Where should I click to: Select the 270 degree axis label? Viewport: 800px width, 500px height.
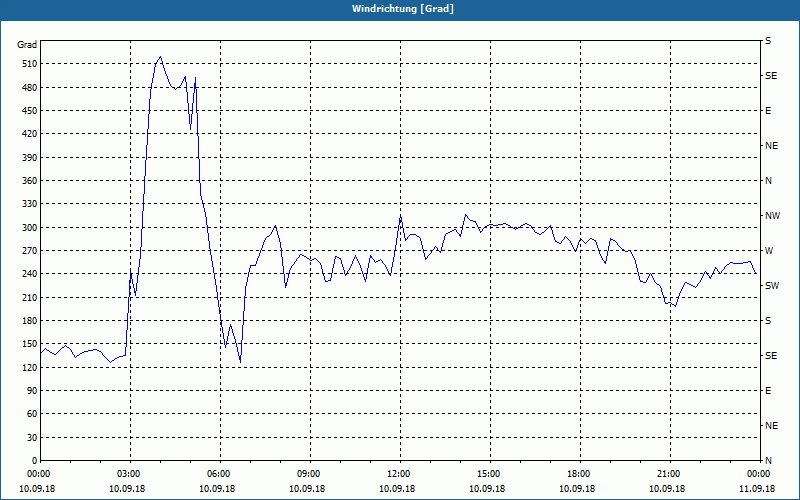[30, 251]
